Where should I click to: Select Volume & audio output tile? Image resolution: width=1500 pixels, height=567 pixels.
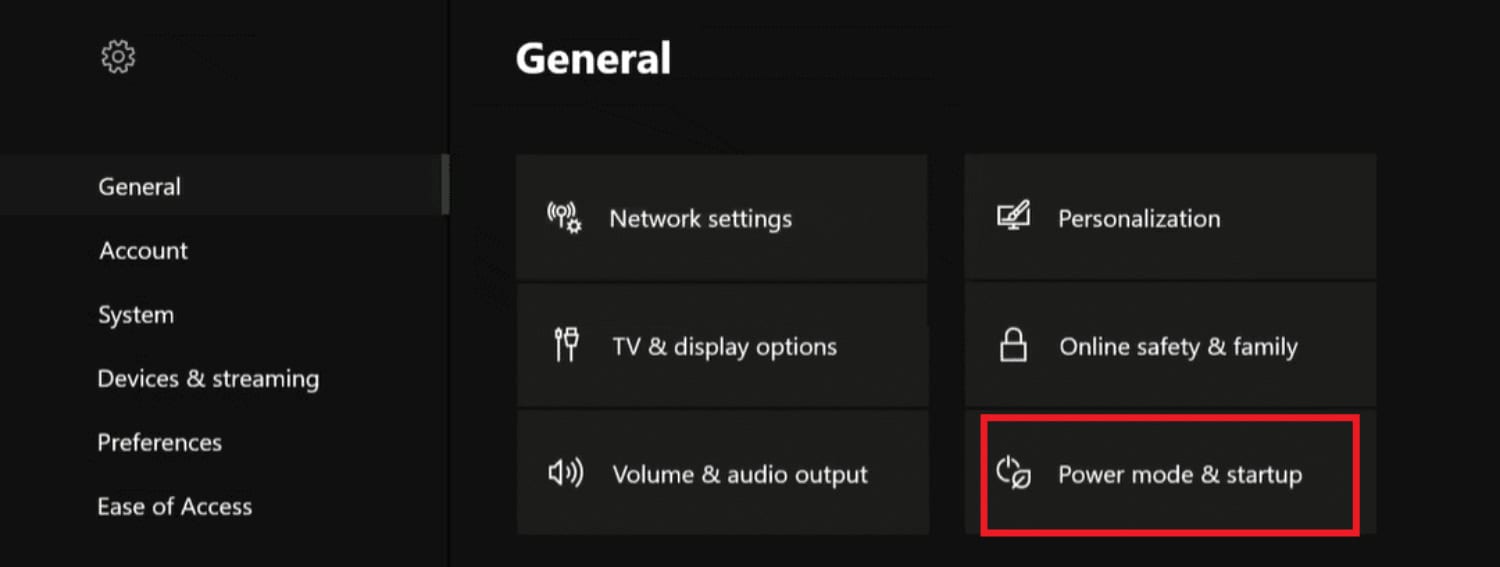coord(722,473)
